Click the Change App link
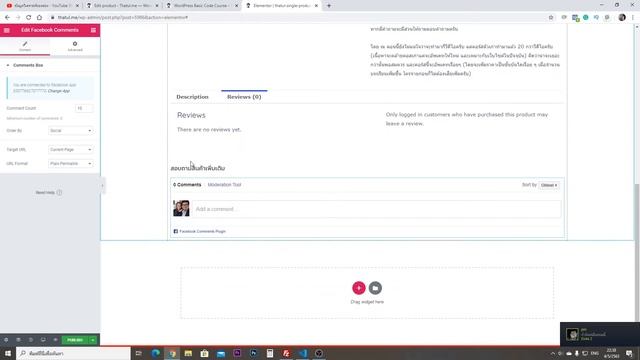This screenshot has height=360, width=640. tap(59, 91)
